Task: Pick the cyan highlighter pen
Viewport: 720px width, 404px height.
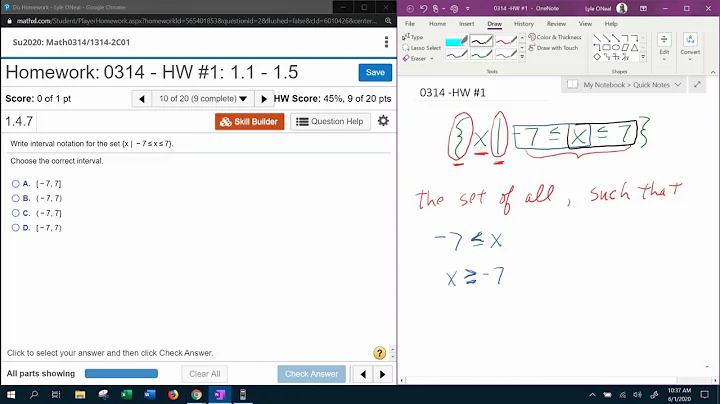Action: pos(456,41)
